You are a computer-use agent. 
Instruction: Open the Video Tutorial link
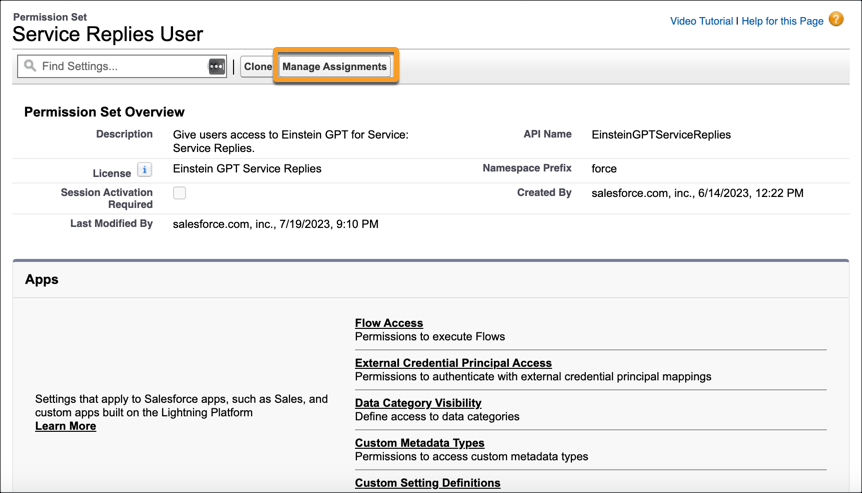(x=701, y=21)
